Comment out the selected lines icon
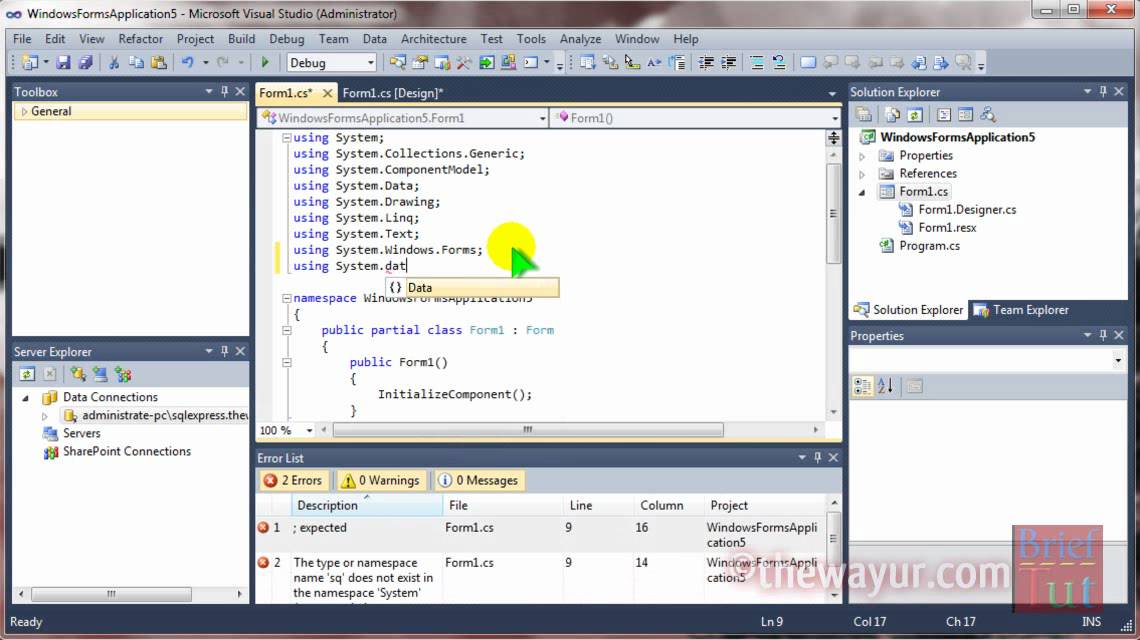 click(757, 63)
